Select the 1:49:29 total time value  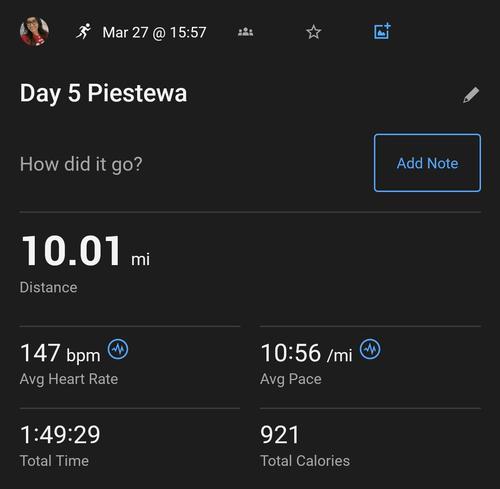tap(60, 435)
